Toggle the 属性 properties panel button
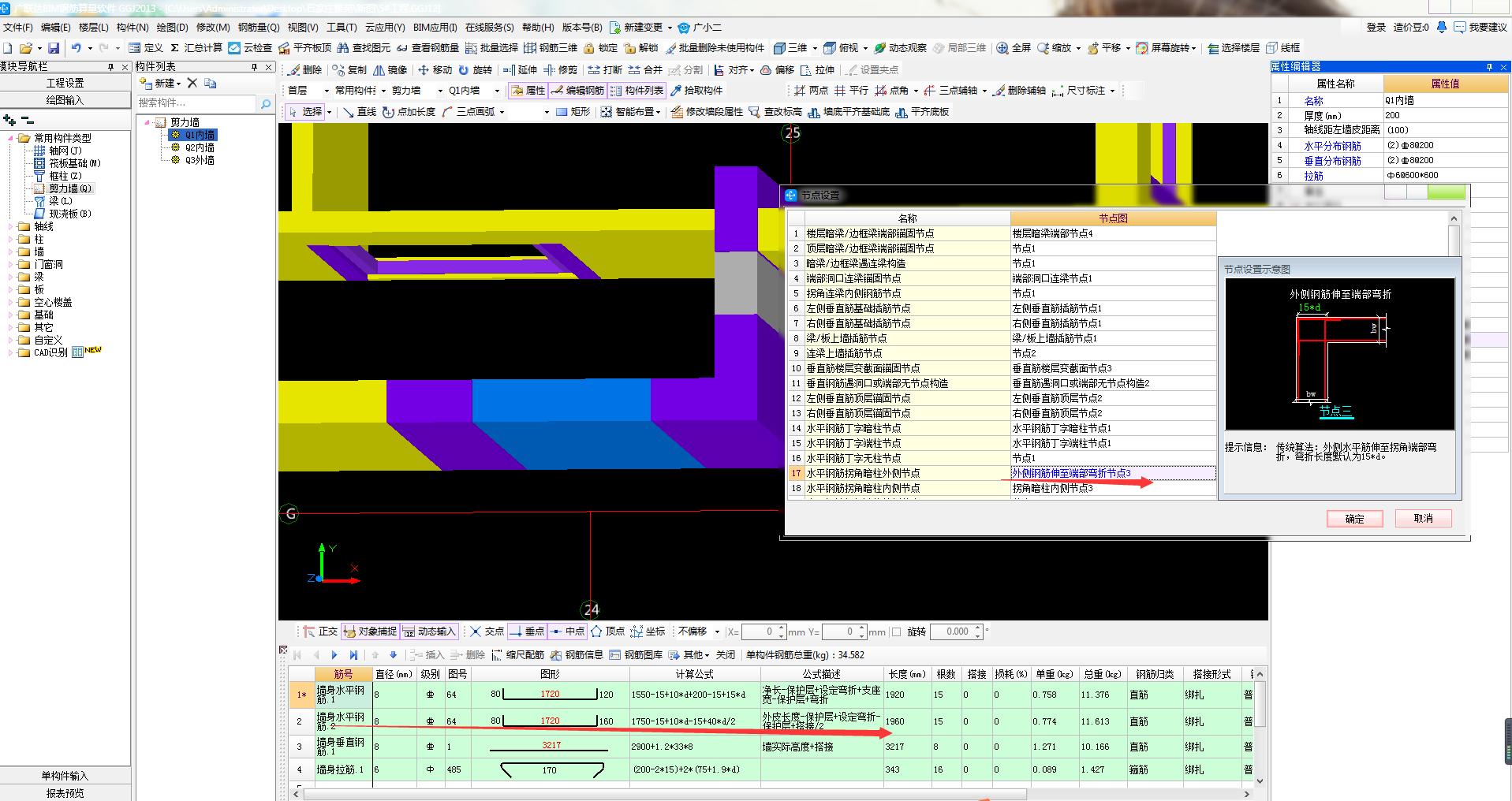1512x801 pixels. (x=528, y=91)
